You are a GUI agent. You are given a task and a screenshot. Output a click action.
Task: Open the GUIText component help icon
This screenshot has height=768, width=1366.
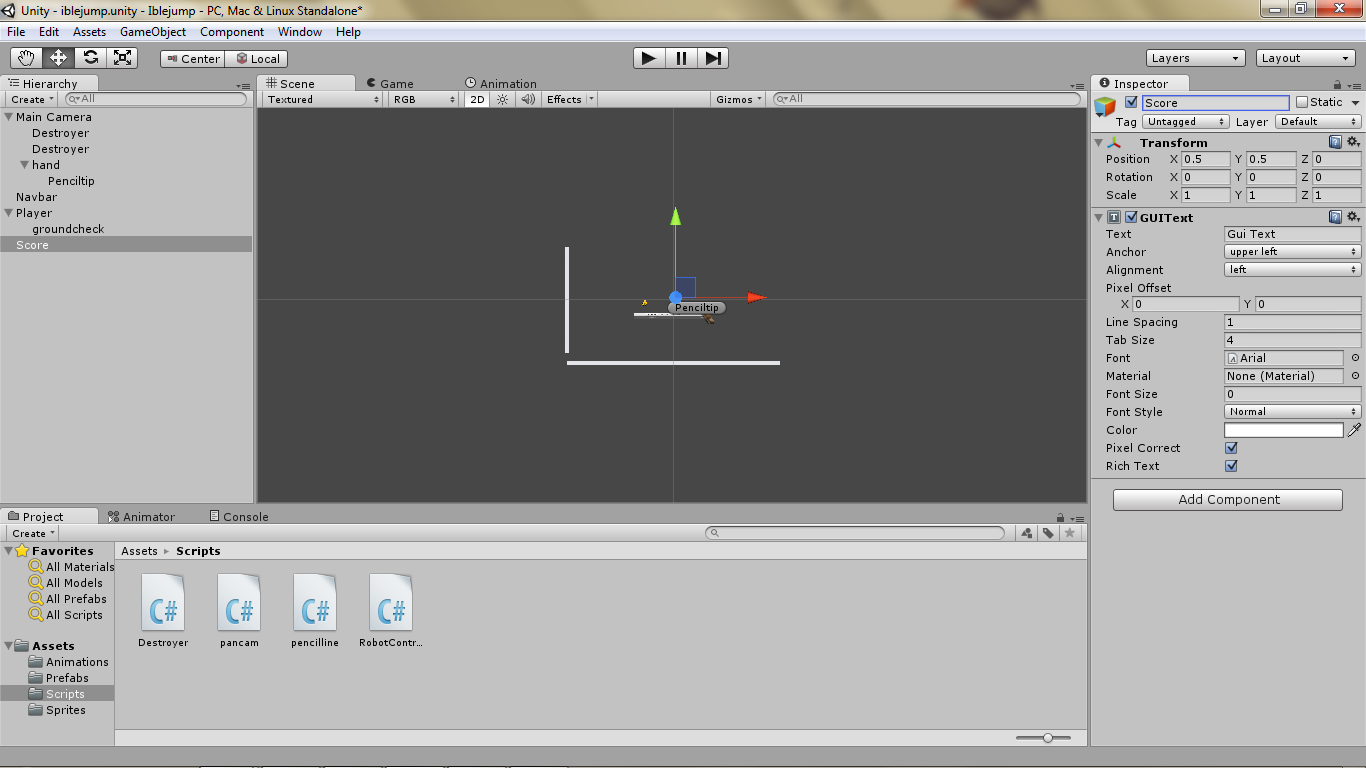1335,217
